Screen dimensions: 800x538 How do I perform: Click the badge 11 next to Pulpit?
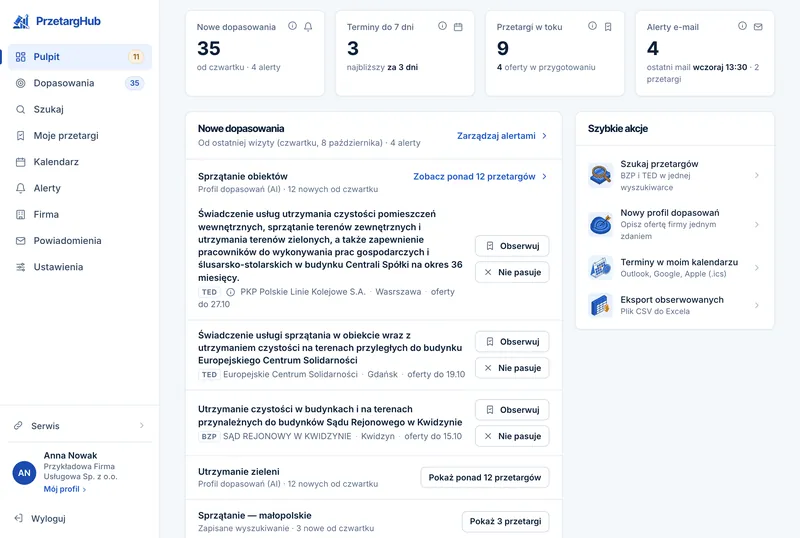[x=136, y=57]
